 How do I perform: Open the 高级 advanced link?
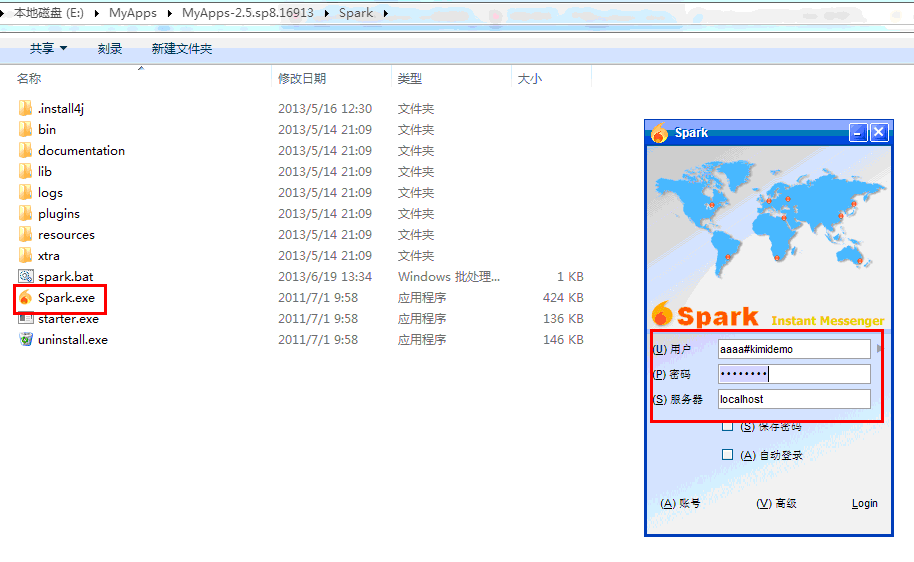point(776,503)
